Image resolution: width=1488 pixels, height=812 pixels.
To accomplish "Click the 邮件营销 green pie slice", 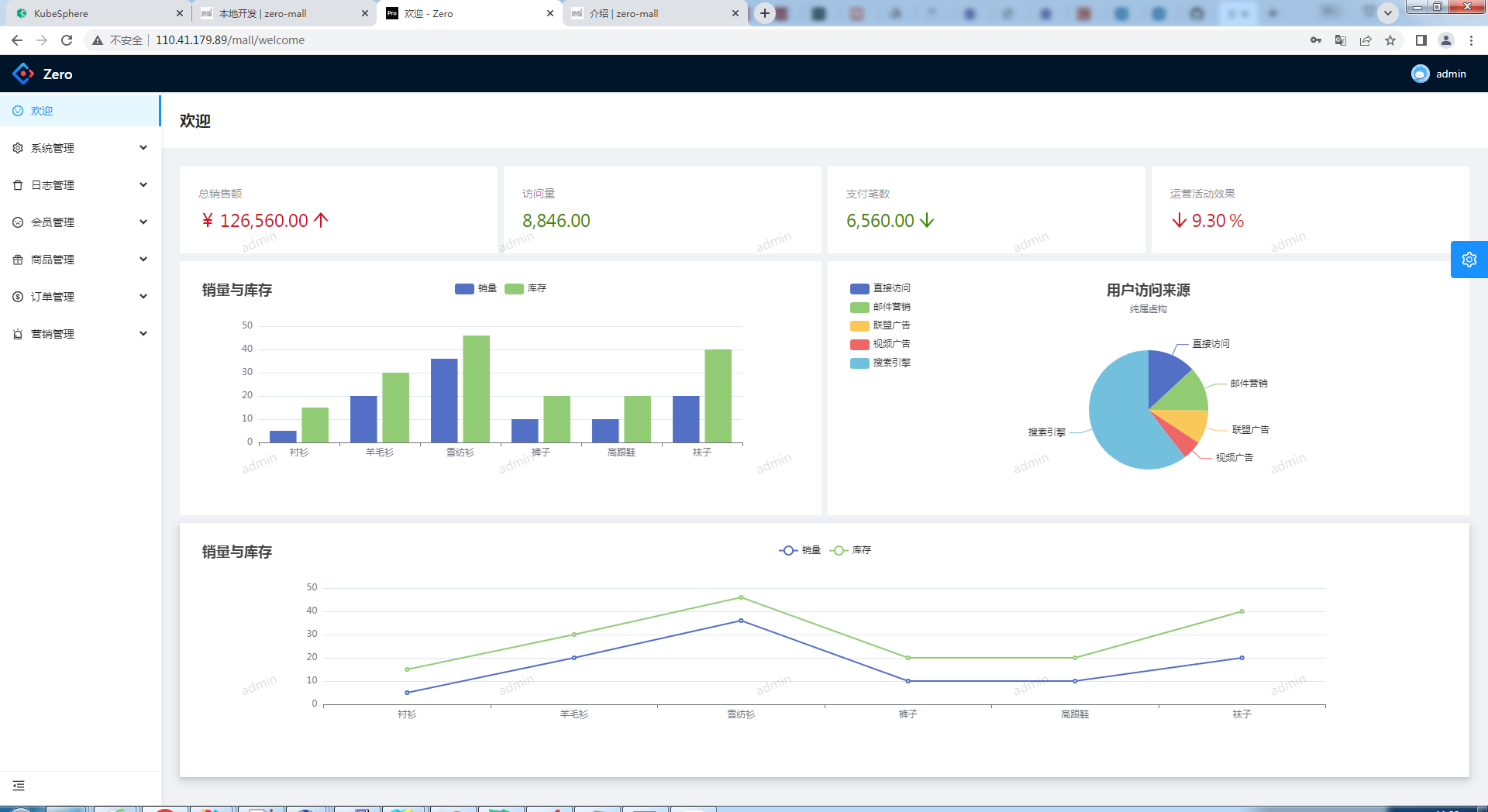I will pyautogui.click(x=1186, y=394).
